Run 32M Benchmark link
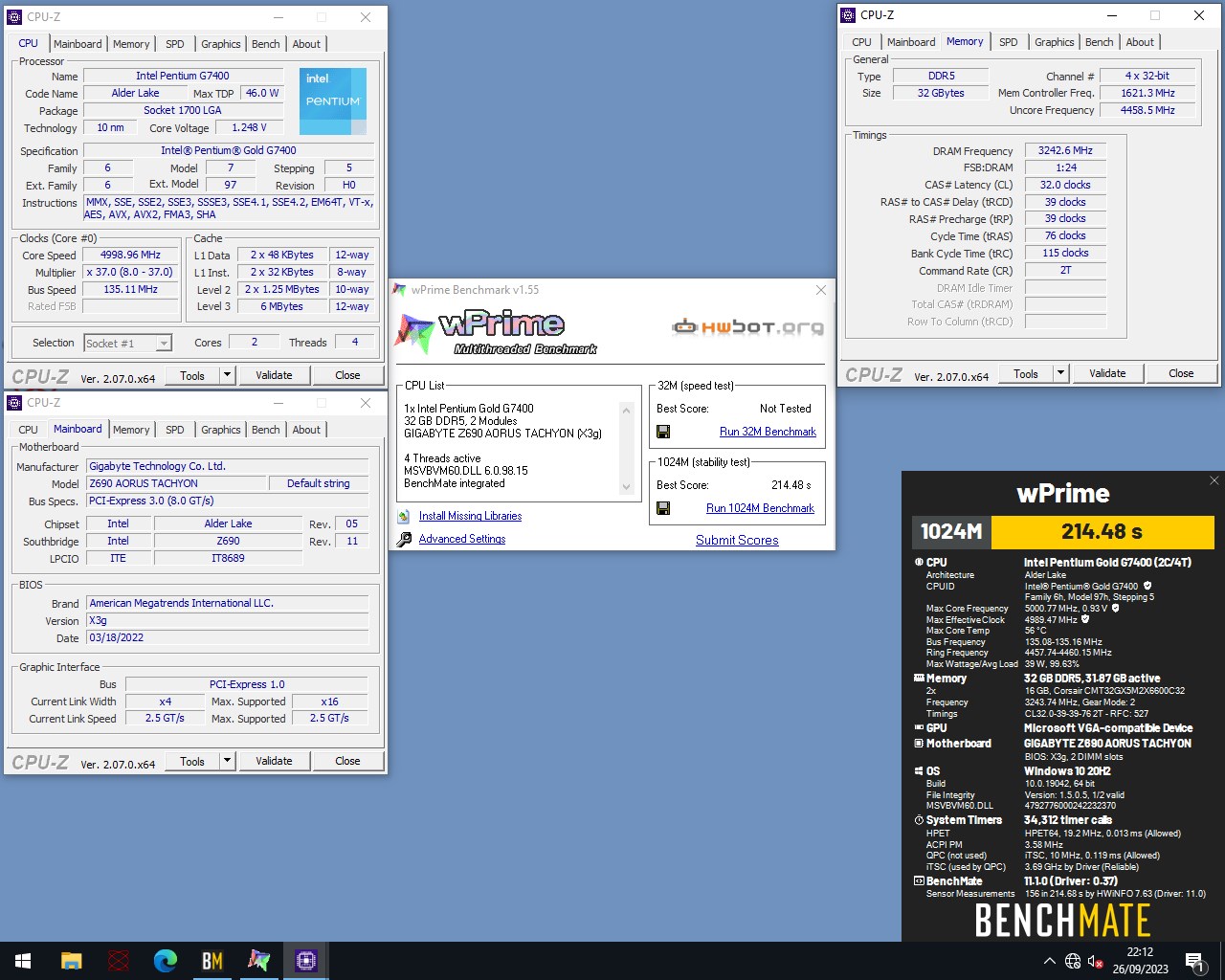The image size is (1225, 980). pyautogui.click(x=768, y=432)
